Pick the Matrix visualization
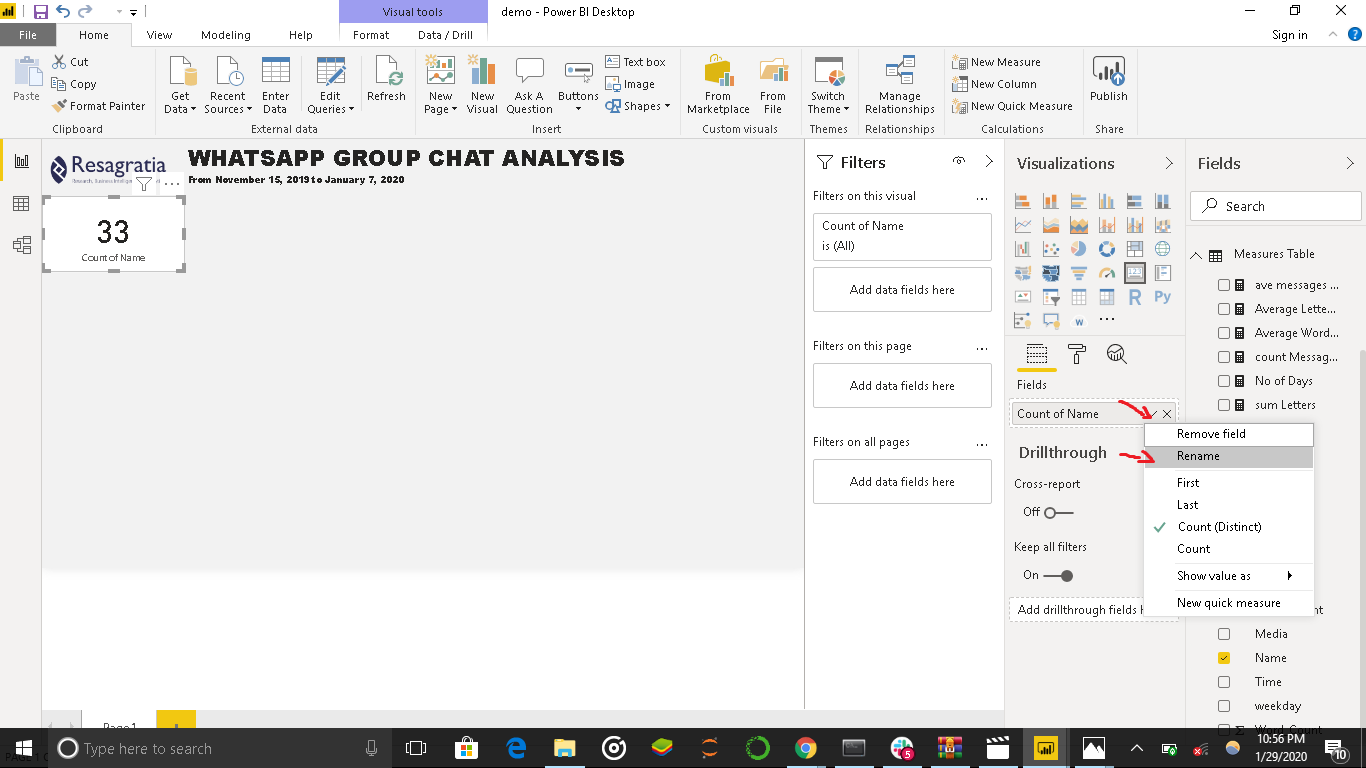This screenshot has height=768, width=1366. click(x=1107, y=297)
